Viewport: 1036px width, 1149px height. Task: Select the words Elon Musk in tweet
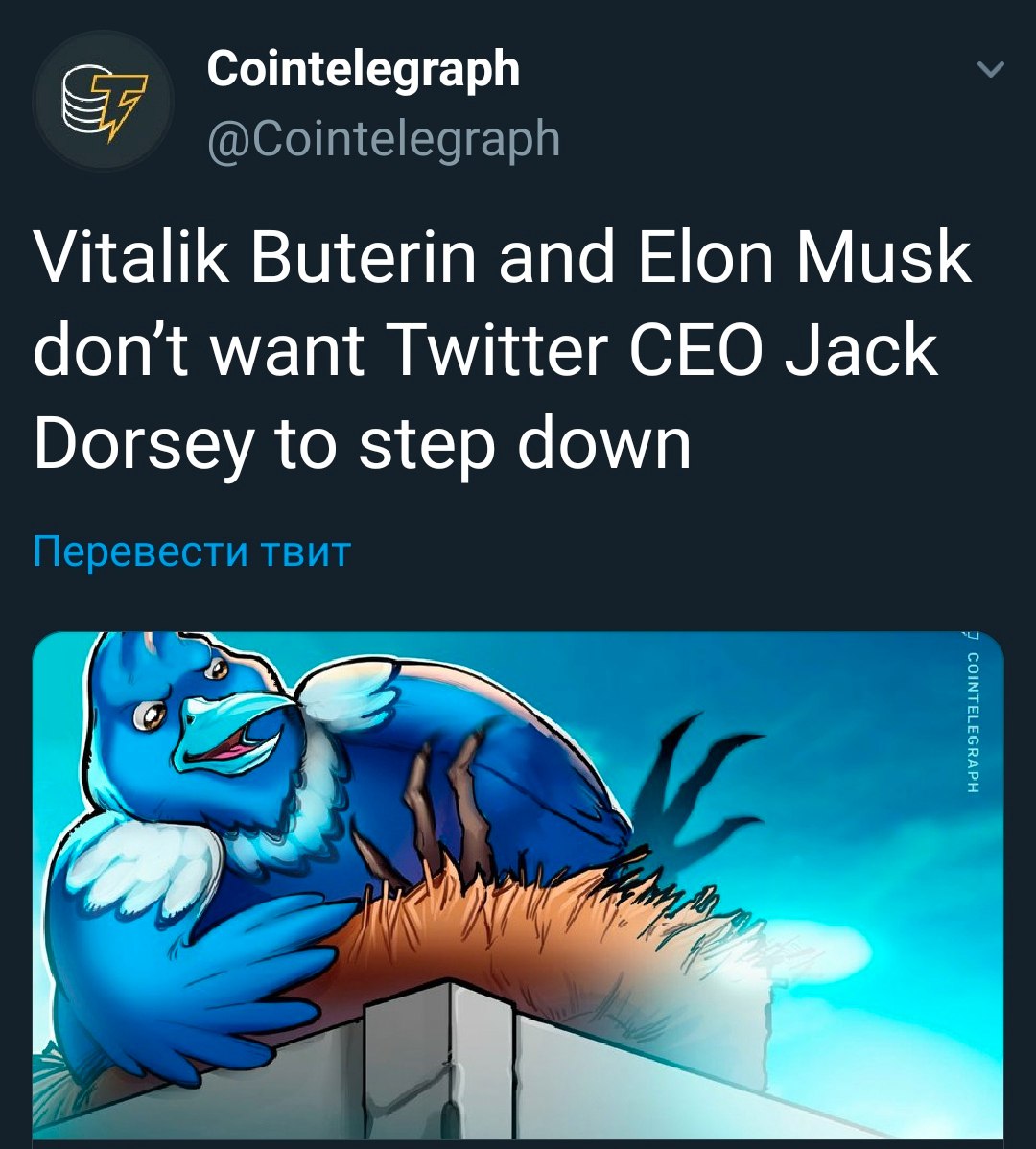(805, 257)
